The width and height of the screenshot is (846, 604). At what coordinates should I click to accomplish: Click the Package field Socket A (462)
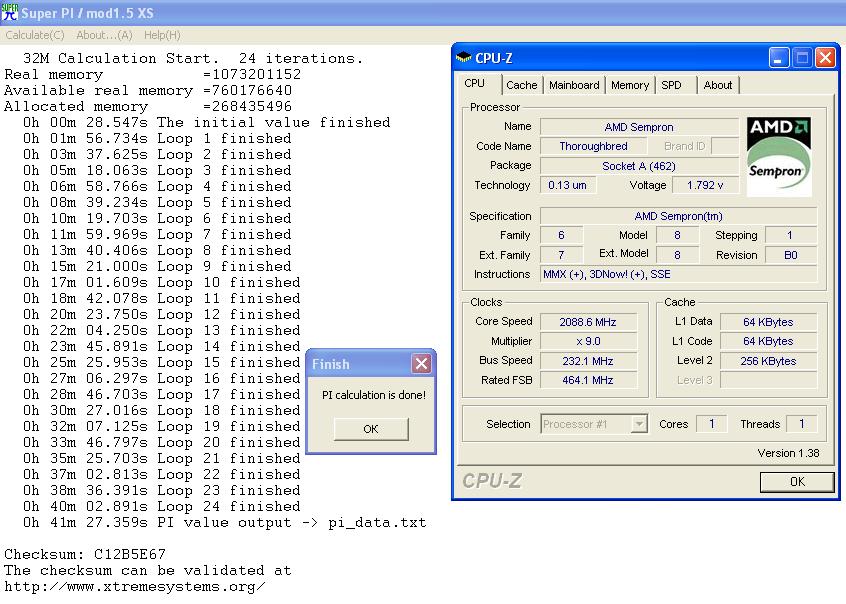pyautogui.click(x=639, y=166)
